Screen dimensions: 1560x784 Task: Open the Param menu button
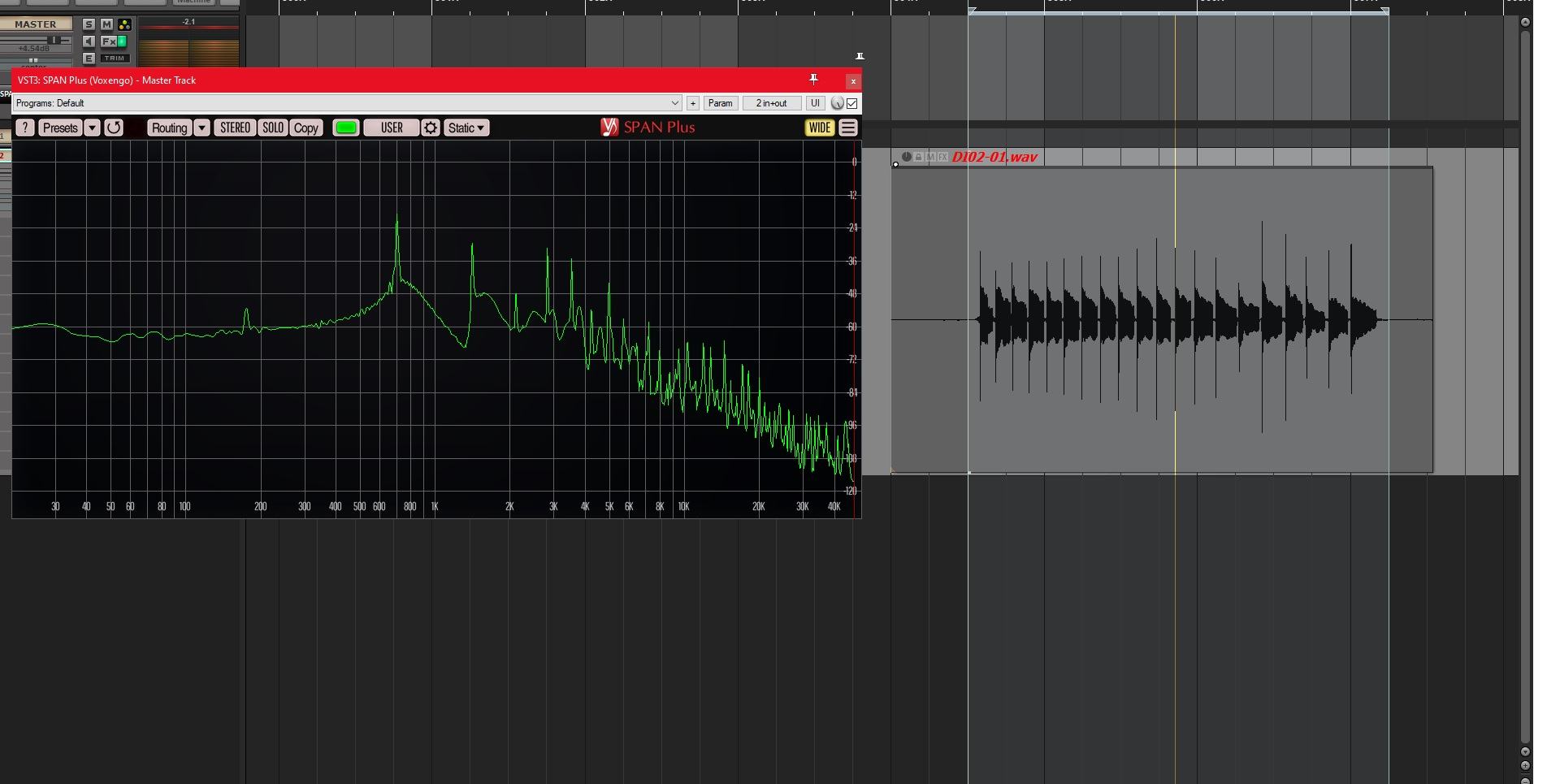[x=720, y=103]
